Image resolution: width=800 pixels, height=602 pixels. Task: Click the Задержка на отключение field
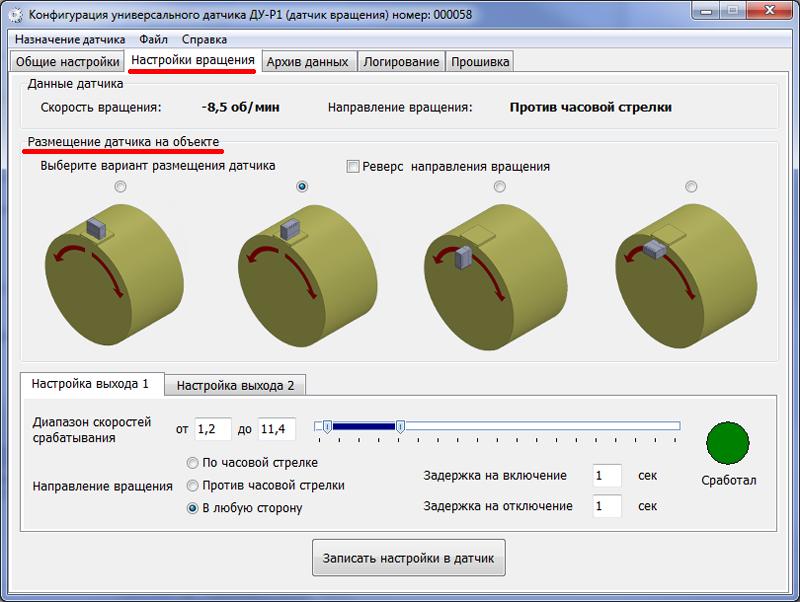[607, 506]
